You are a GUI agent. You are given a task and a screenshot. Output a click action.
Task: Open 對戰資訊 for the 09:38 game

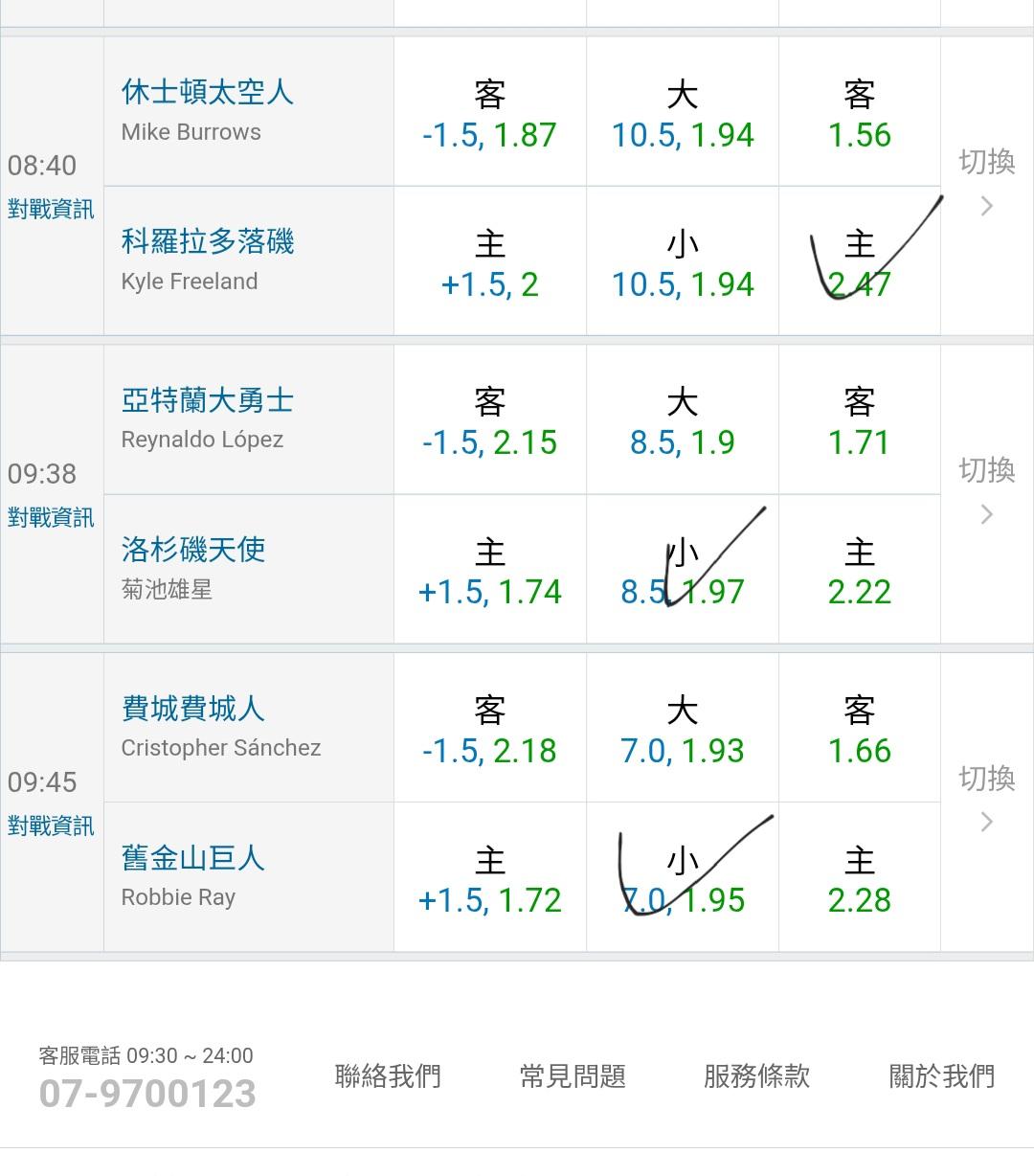51,517
